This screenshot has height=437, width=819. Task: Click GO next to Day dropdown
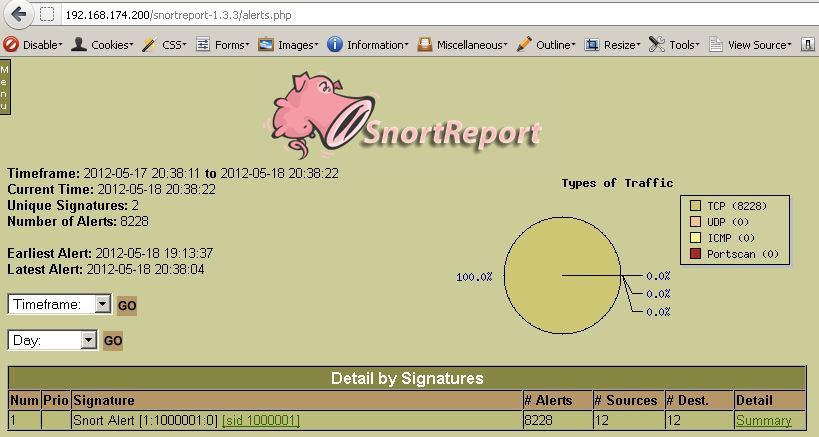point(113,341)
